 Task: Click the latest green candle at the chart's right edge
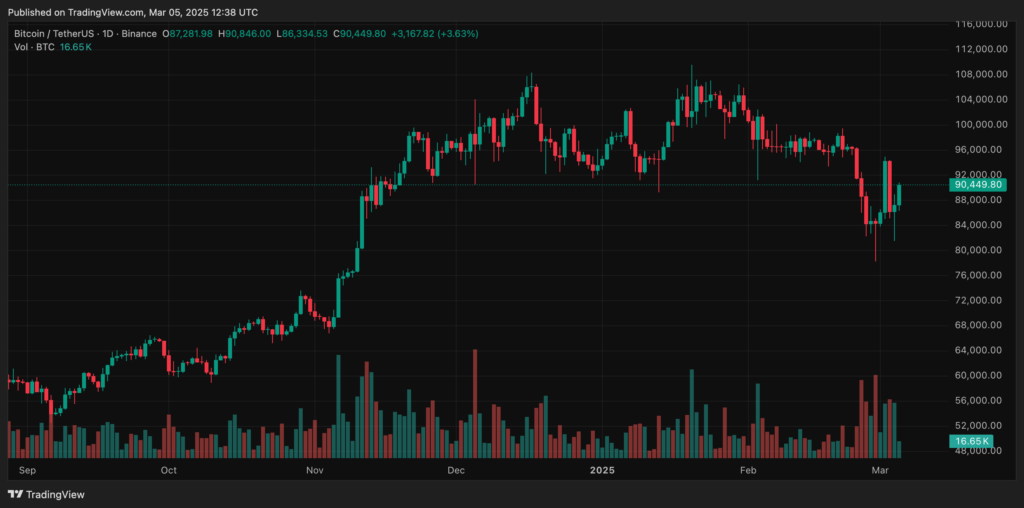899,195
